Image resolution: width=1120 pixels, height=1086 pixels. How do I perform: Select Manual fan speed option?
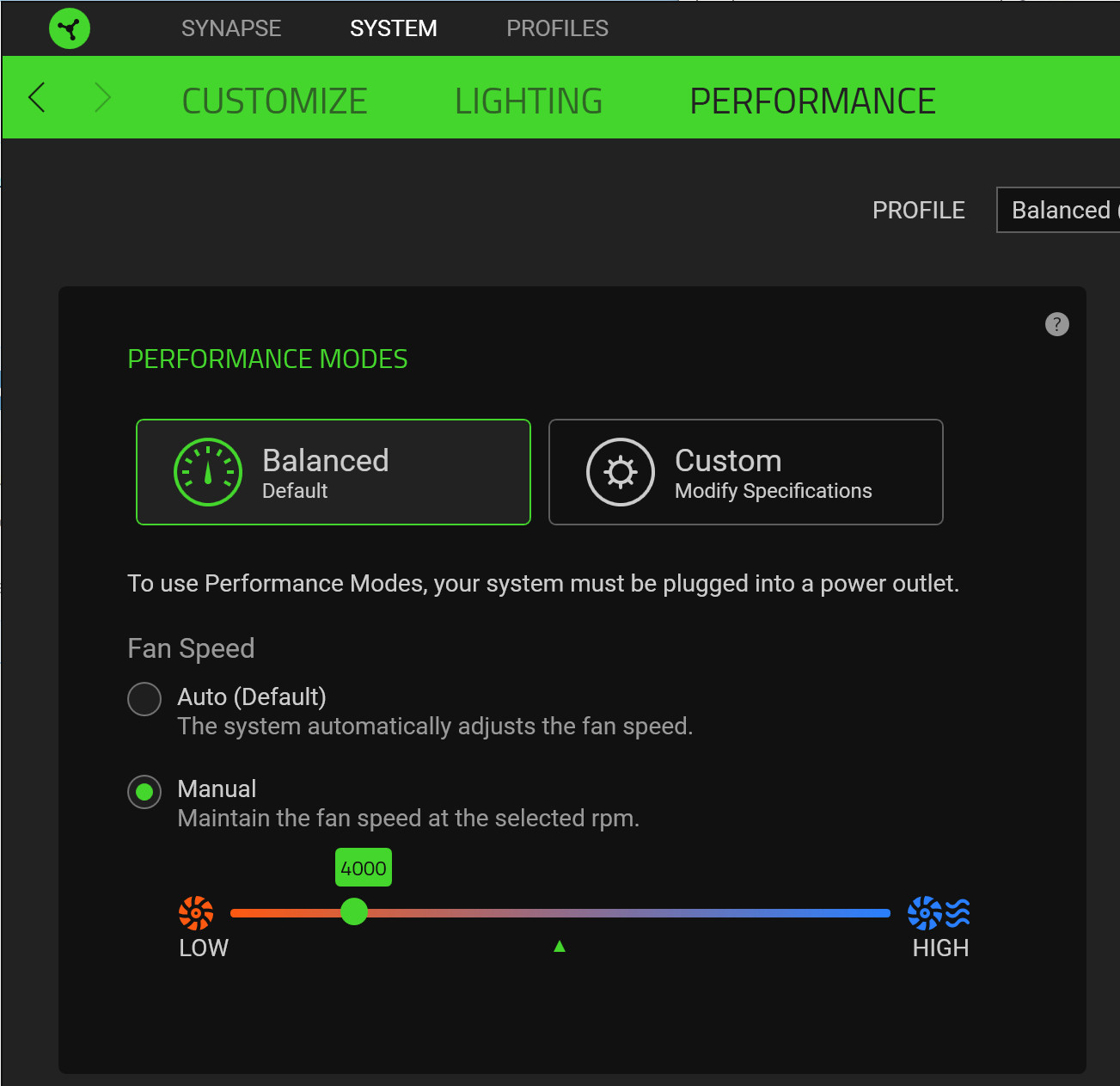pyautogui.click(x=144, y=792)
